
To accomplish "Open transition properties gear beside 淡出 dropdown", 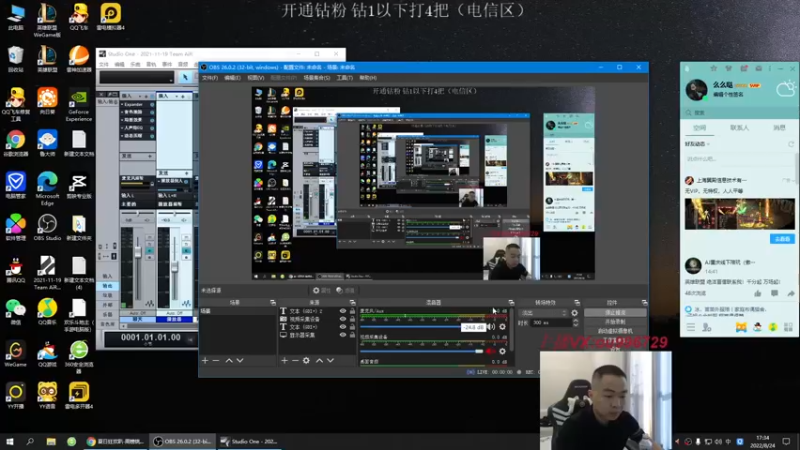I will pyautogui.click(x=574, y=313).
